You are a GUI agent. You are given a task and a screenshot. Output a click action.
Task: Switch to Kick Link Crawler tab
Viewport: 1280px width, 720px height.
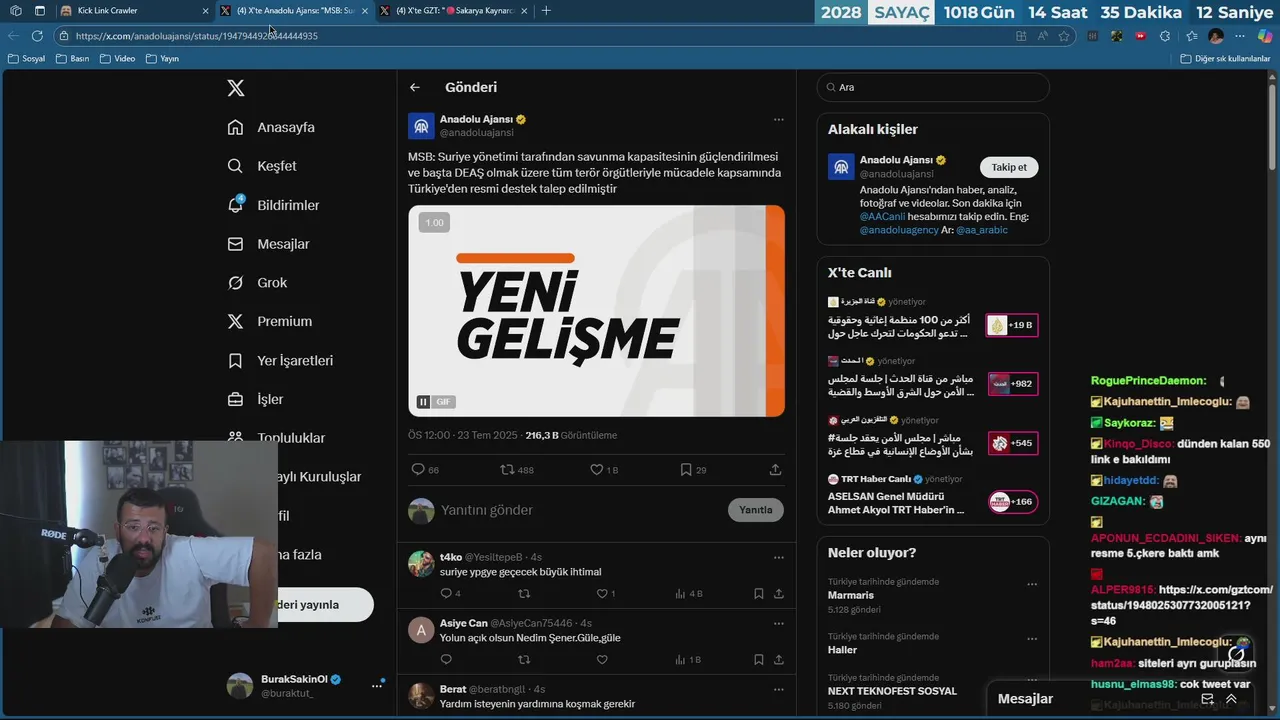click(135, 10)
